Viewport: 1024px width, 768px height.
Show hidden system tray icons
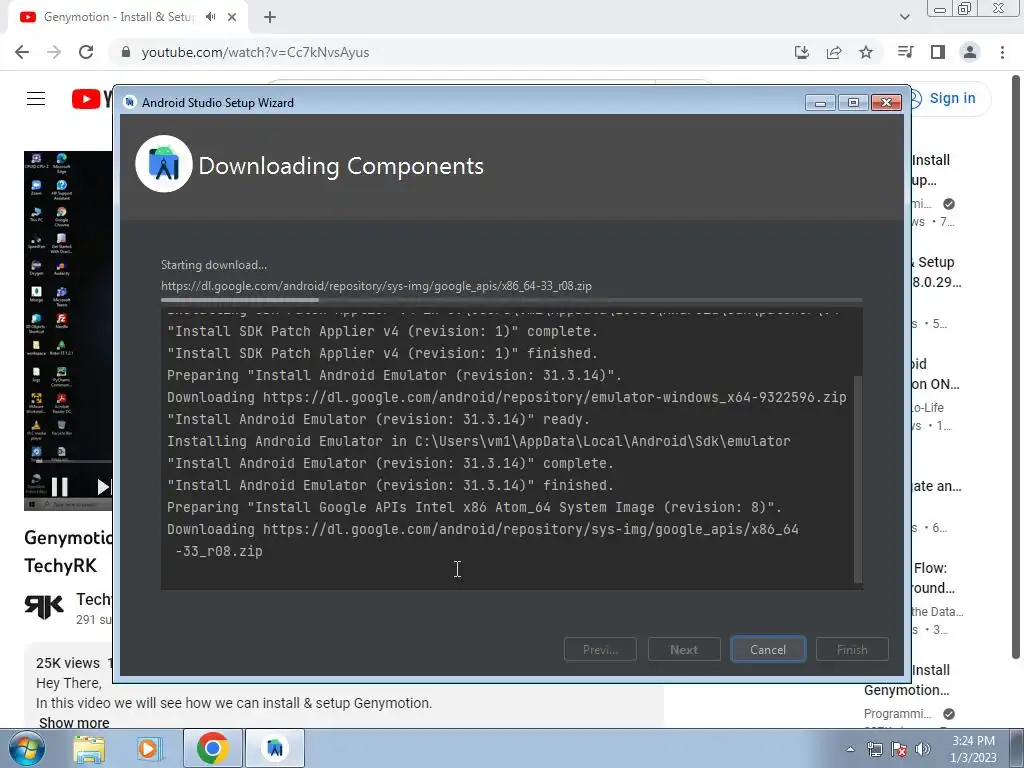(850, 749)
